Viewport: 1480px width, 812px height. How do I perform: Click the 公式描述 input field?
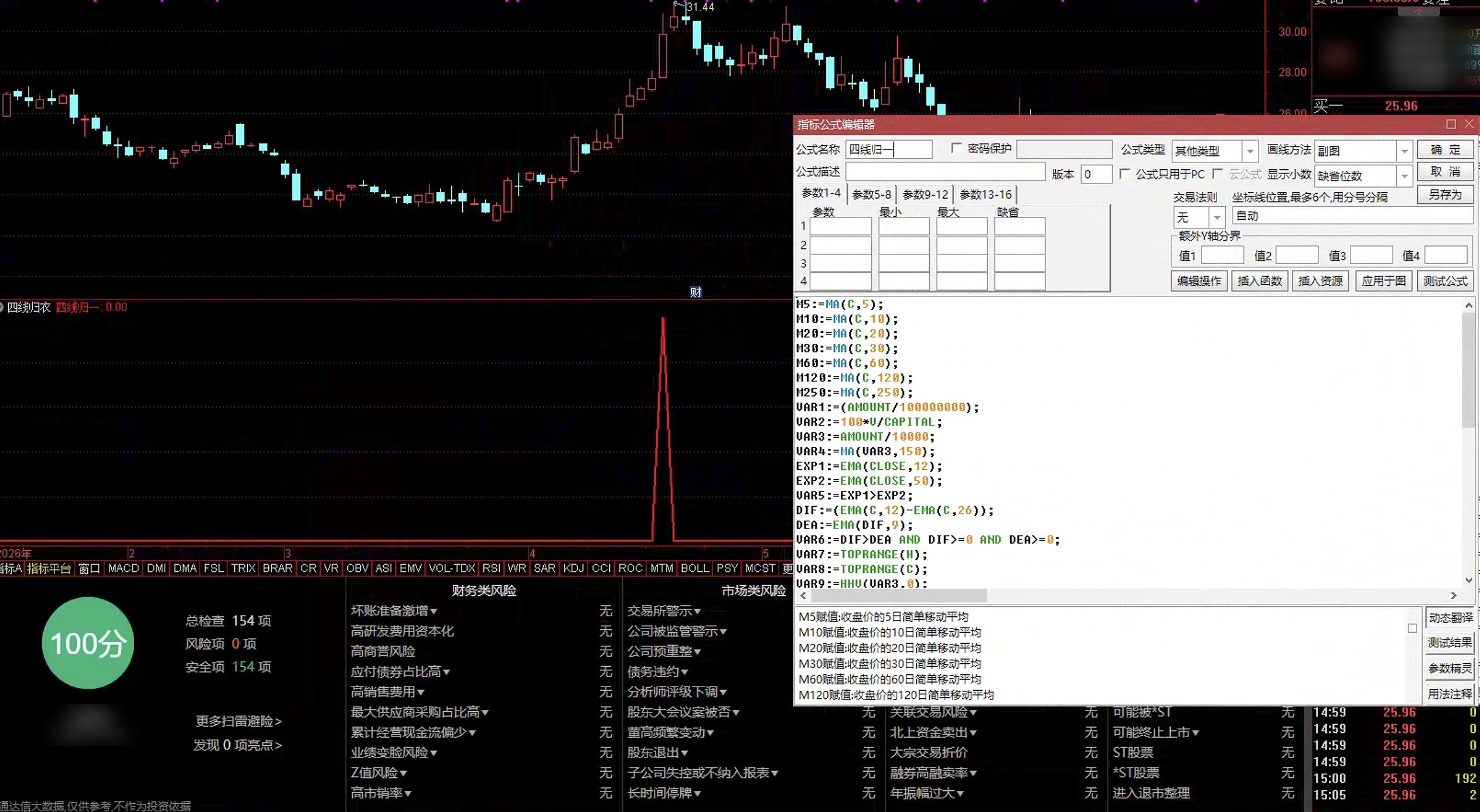pyautogui.click(x=945, y=172)
